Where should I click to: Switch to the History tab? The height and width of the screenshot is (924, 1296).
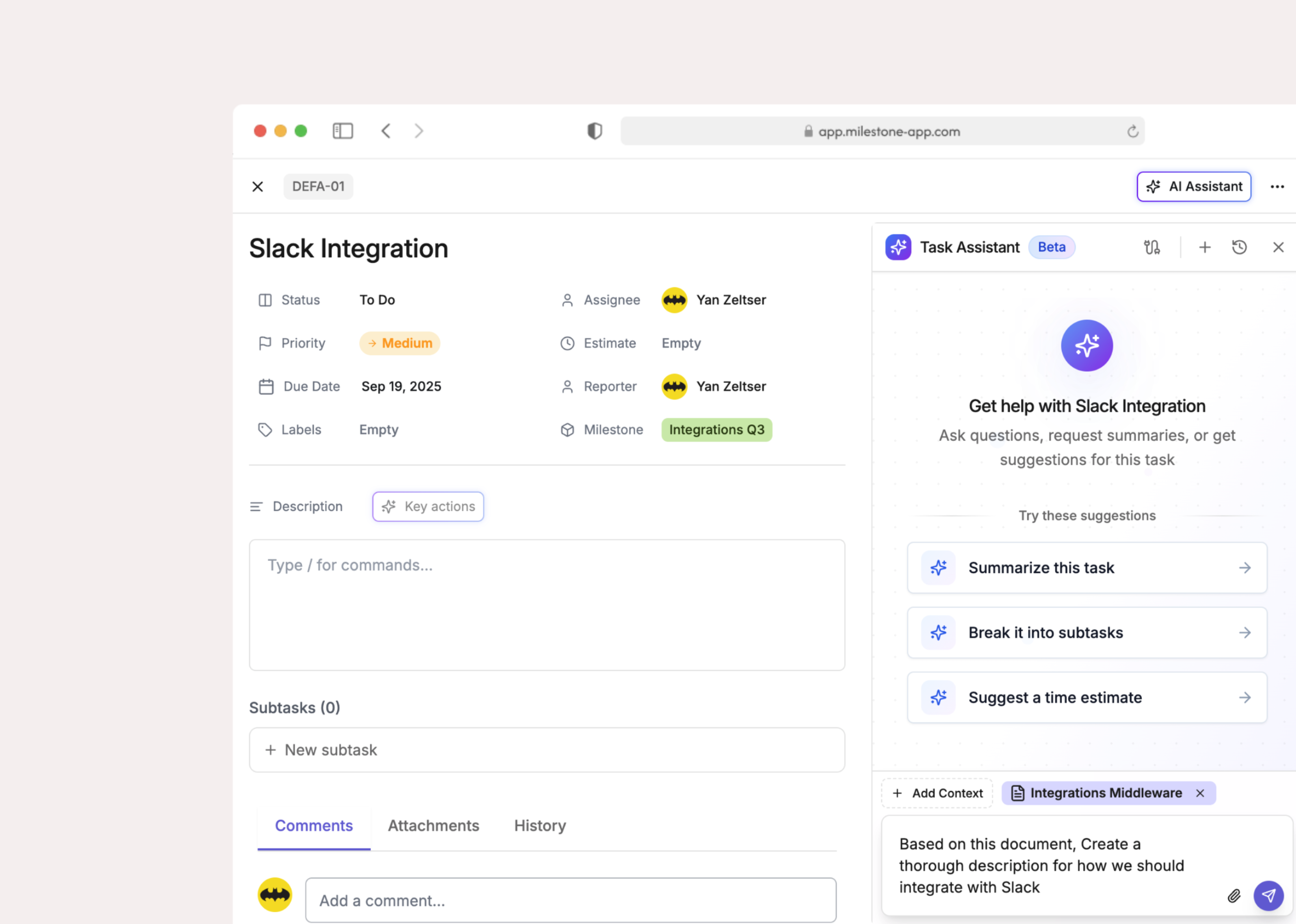(x=540, y=826)
